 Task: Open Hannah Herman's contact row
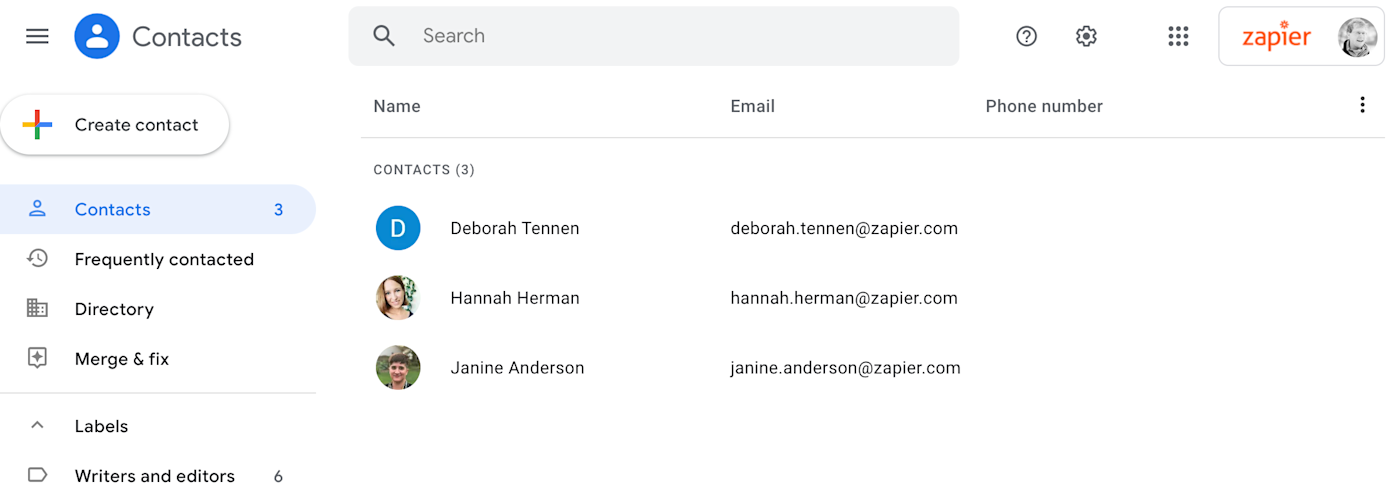[x=514, y=298]
